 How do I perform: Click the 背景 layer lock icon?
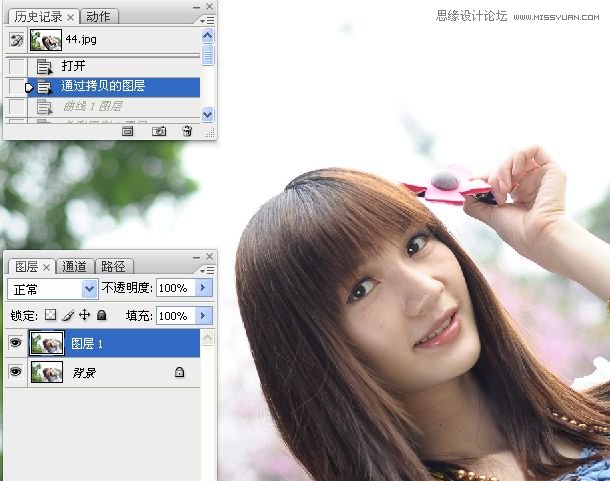click(x=179, y=372)
